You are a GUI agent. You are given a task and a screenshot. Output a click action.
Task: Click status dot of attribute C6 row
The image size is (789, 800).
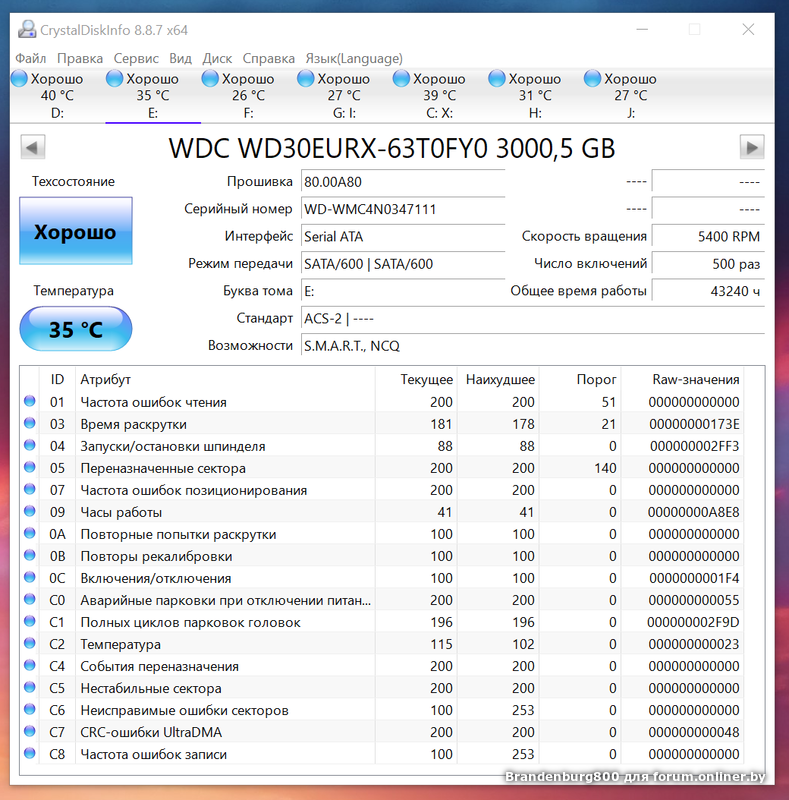30,709
